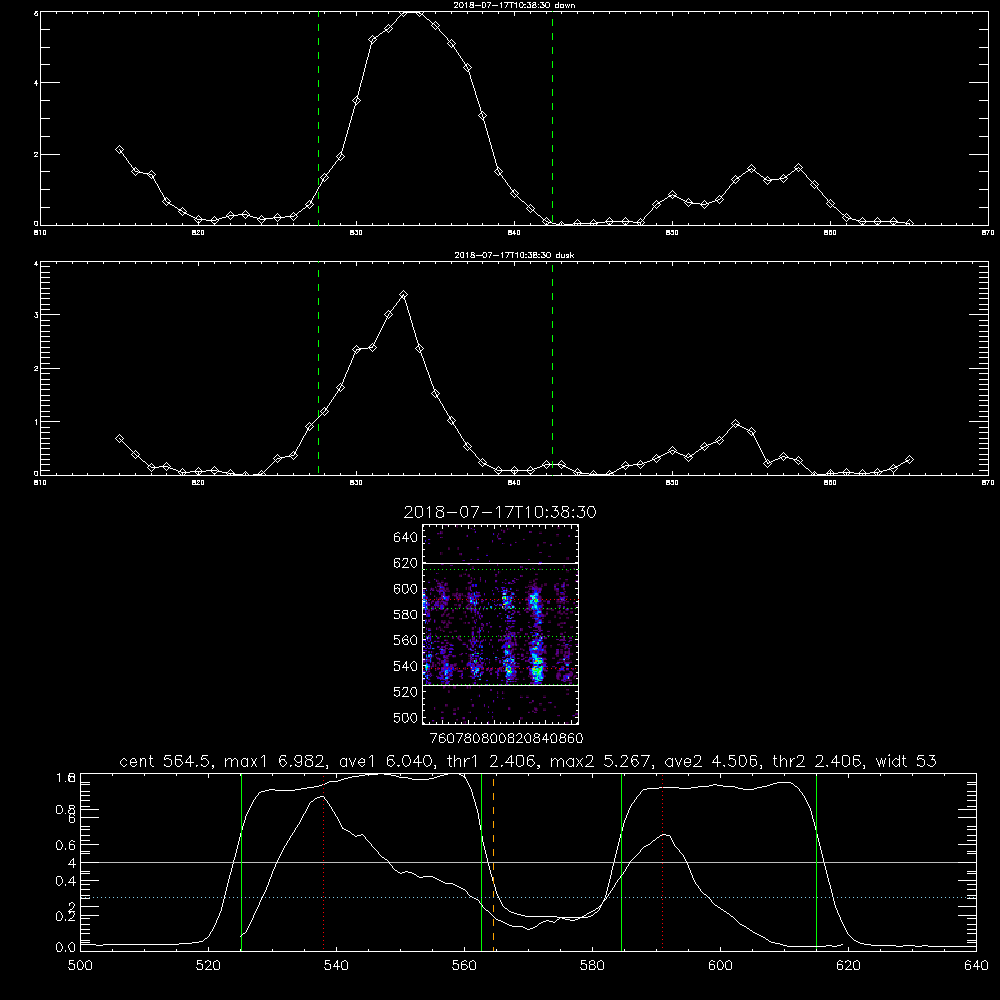
Task: Click the peak data point of the dawn curve
Action: pos(404,12)
